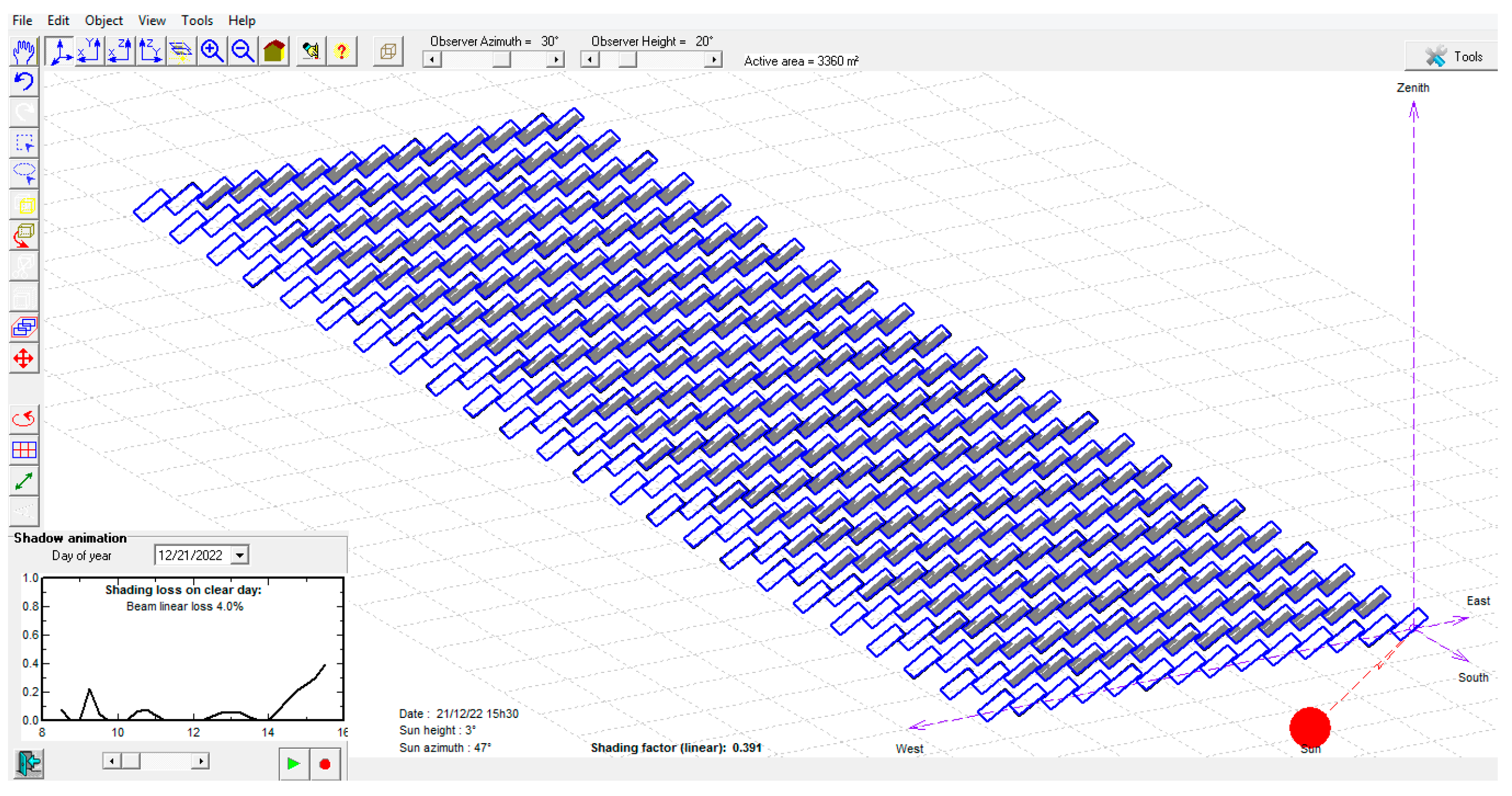
Task: Open the View menu
Action: 151,20
